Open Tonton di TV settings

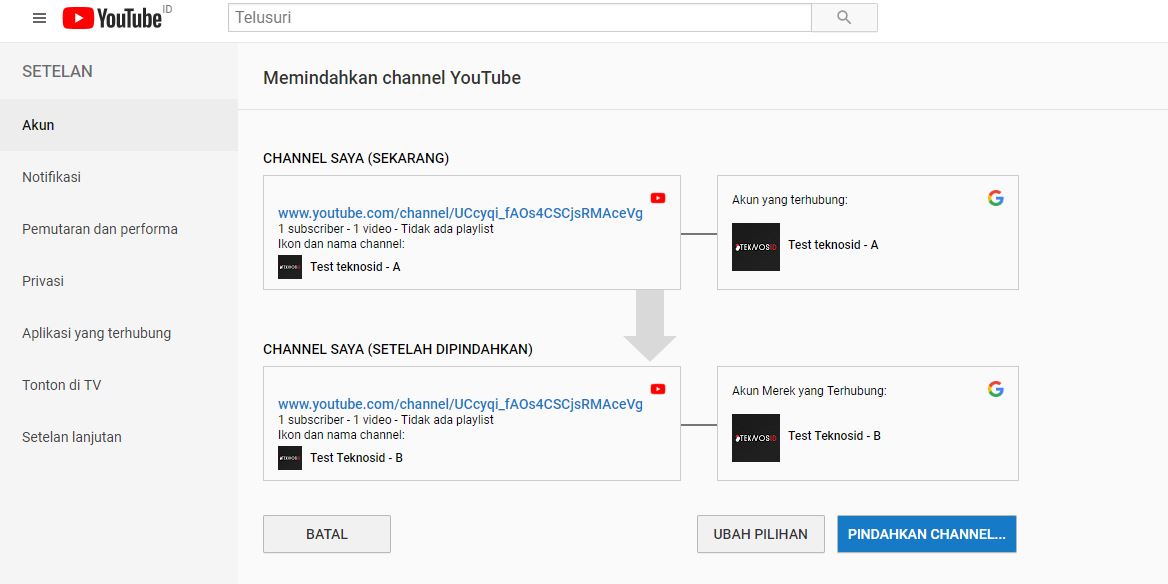(x=118, y=385)
